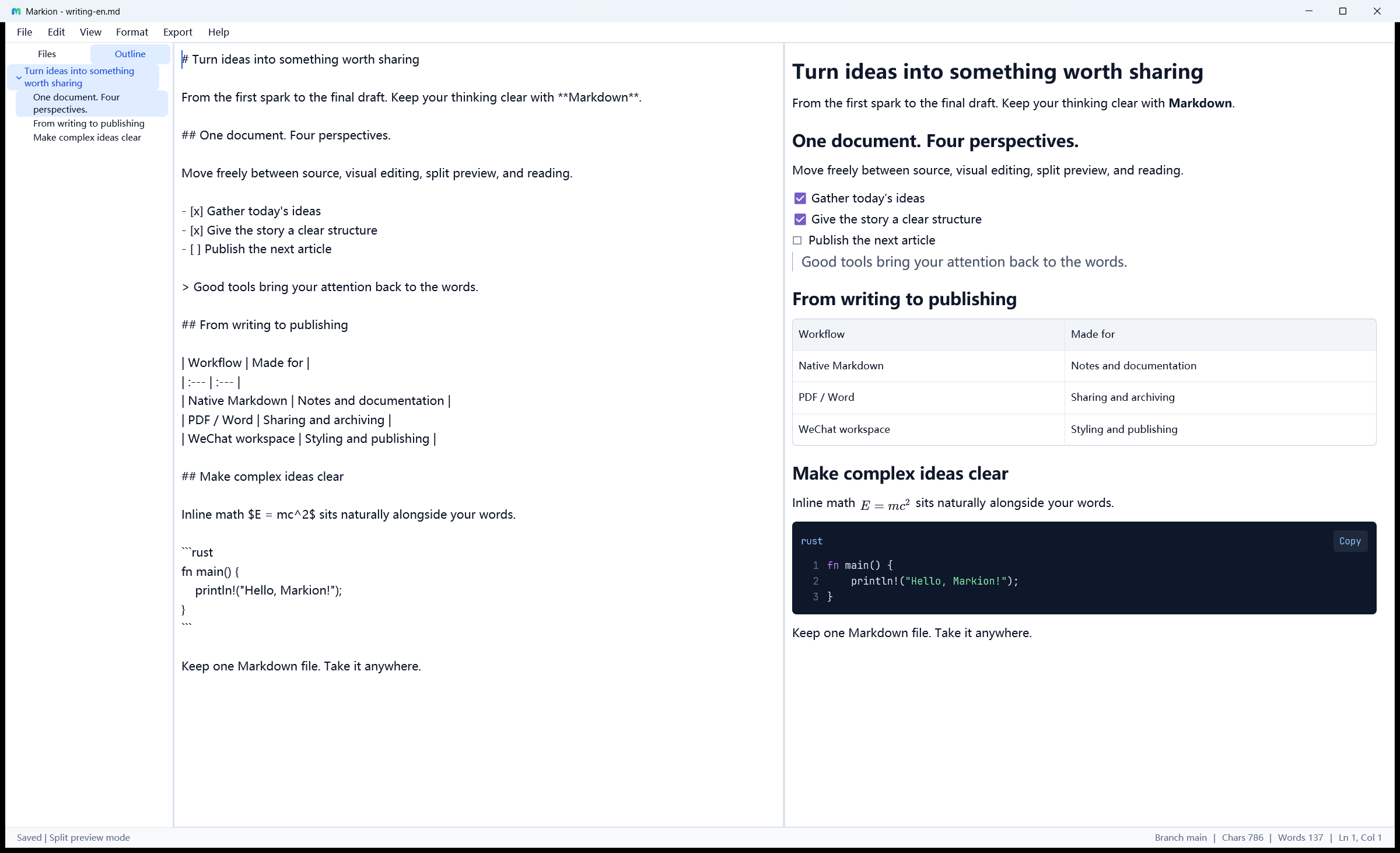Select 'Make complex ideas clear' in outline
The height and width of the screenshot is (853, 1400).
(x=87, y=138)
